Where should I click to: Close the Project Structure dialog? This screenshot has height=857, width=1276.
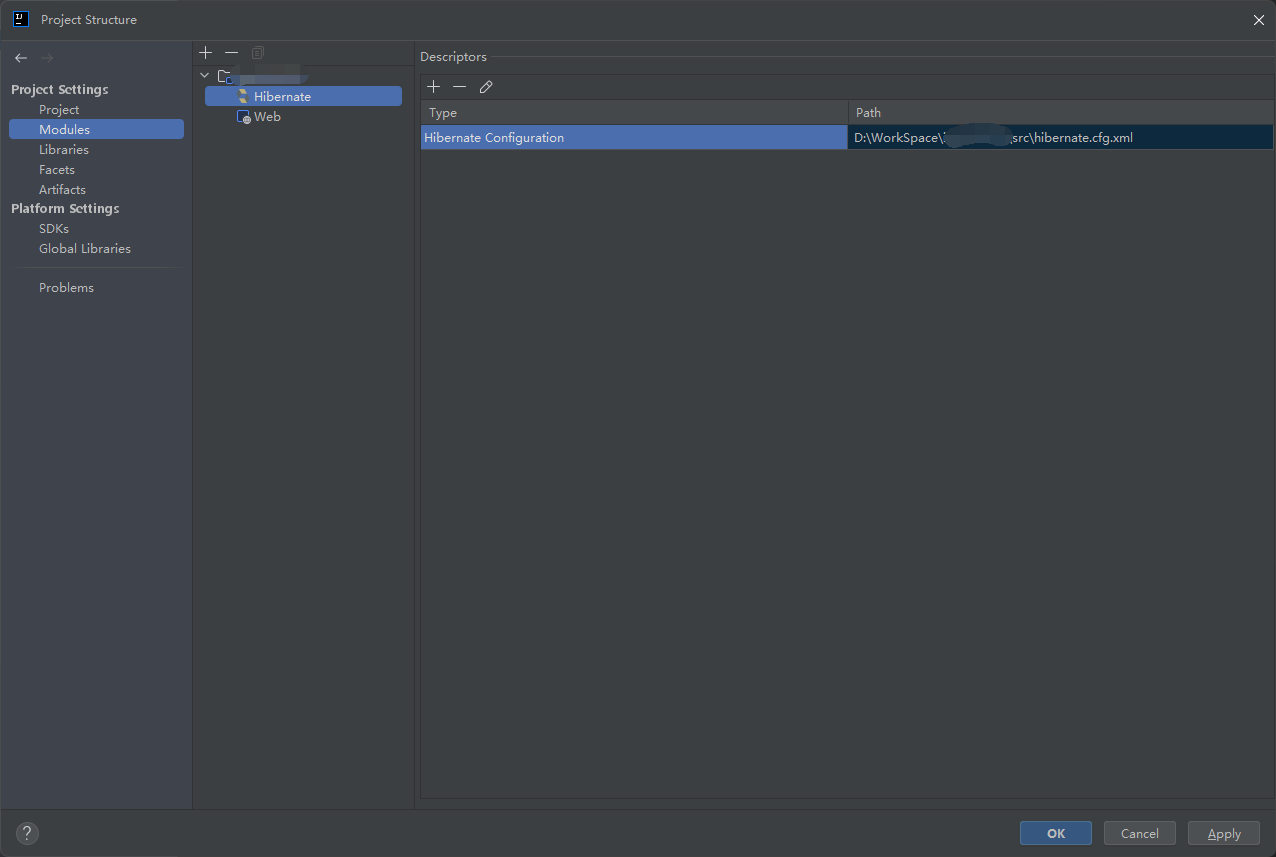pyautogui.click(x=1258, y=19)
